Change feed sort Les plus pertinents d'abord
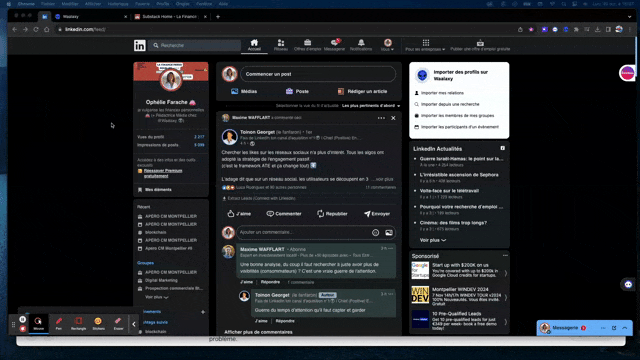The height and width of the screenshot is (360, 640). [x=371, y=106]
